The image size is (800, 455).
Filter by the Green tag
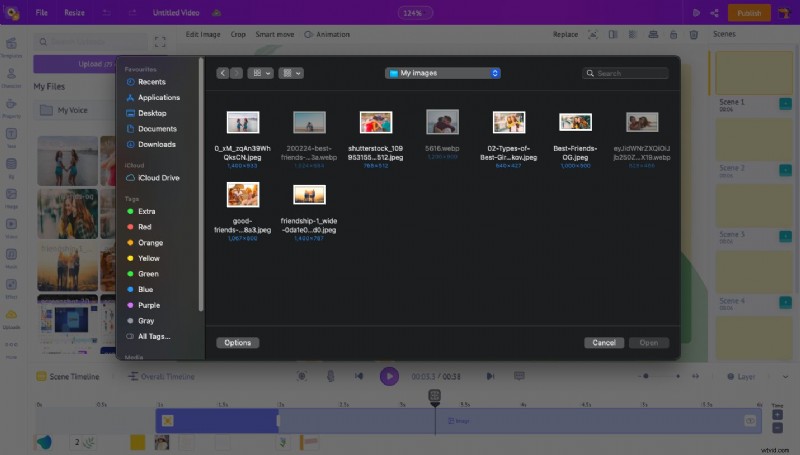(x=147, y=274)
